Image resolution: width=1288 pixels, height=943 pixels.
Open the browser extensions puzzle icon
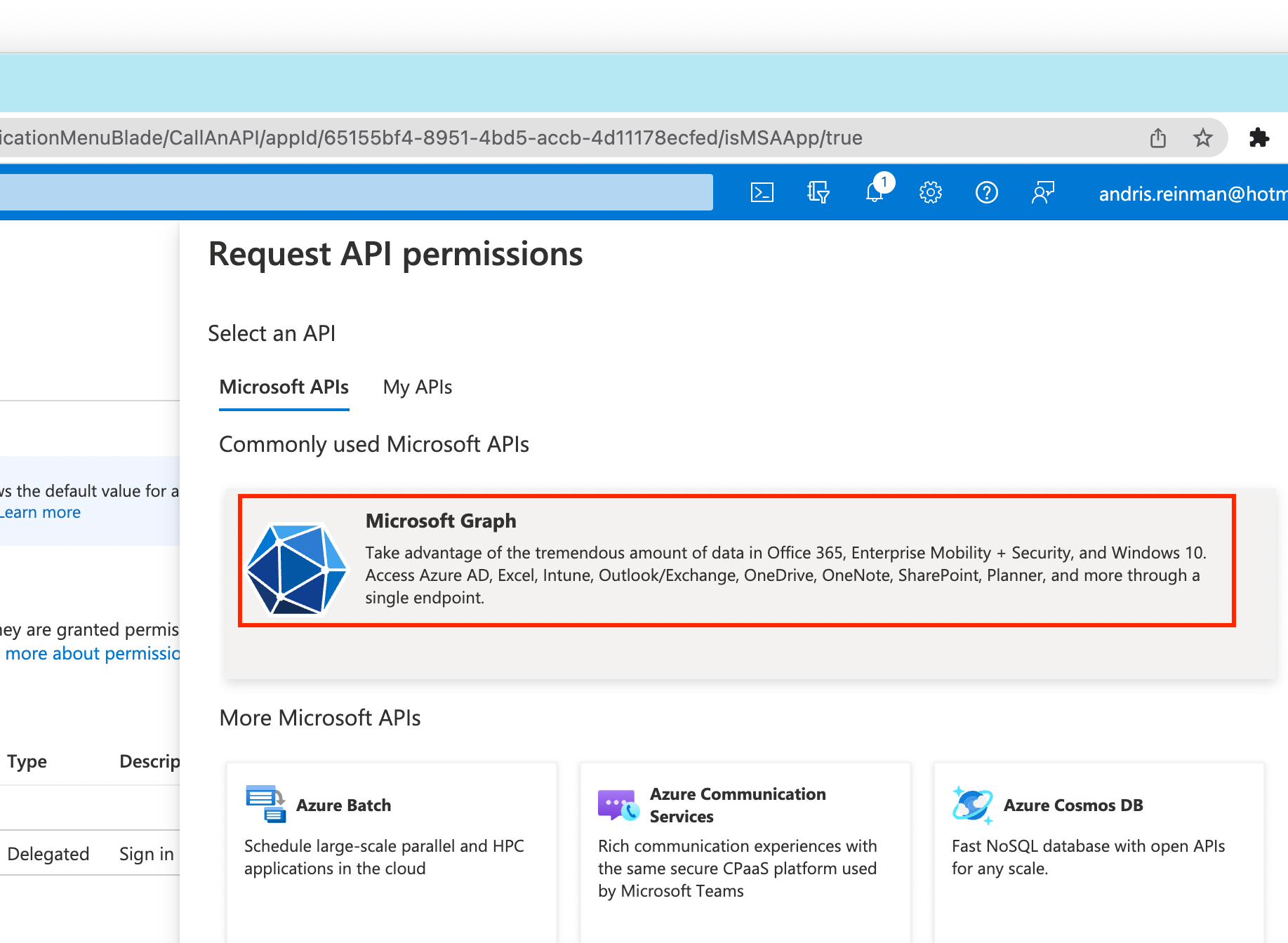click(1259, 138)
